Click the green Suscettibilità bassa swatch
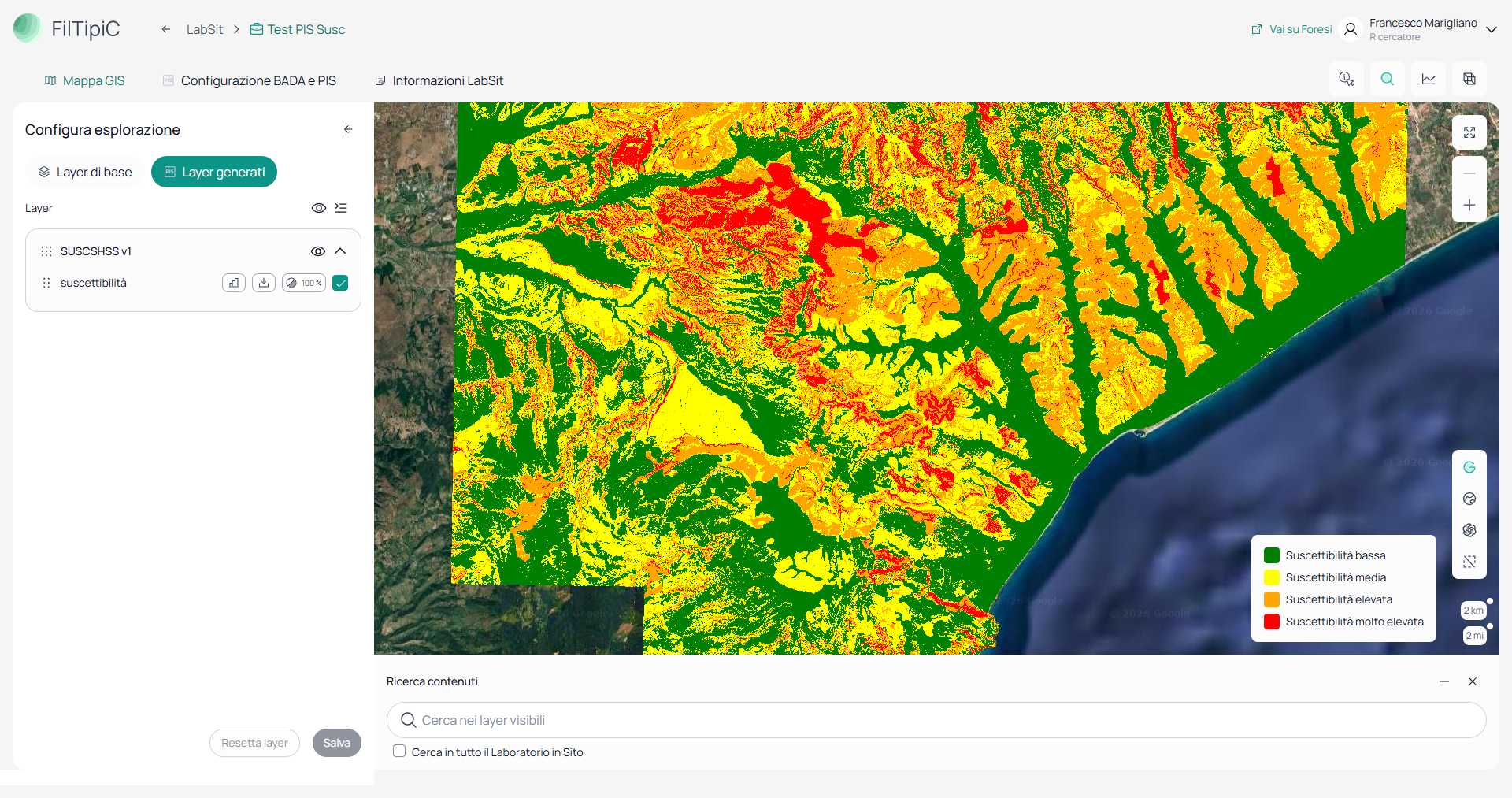1512x798 pixels. point(1272,555)
